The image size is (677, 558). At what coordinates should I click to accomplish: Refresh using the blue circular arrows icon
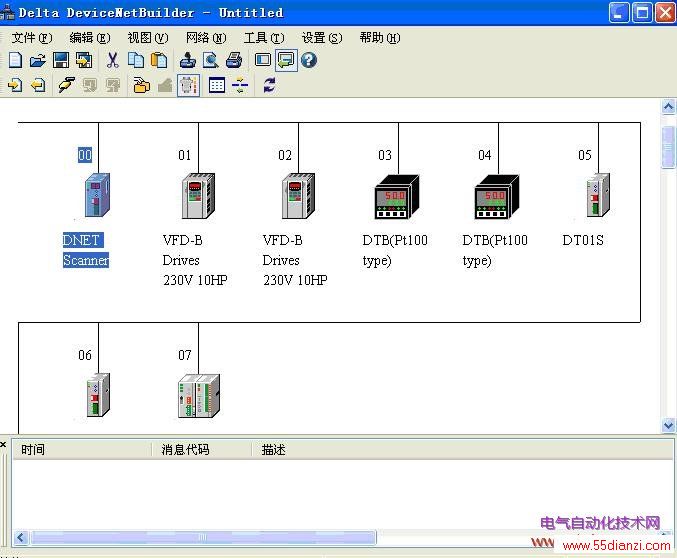[269, 85]
